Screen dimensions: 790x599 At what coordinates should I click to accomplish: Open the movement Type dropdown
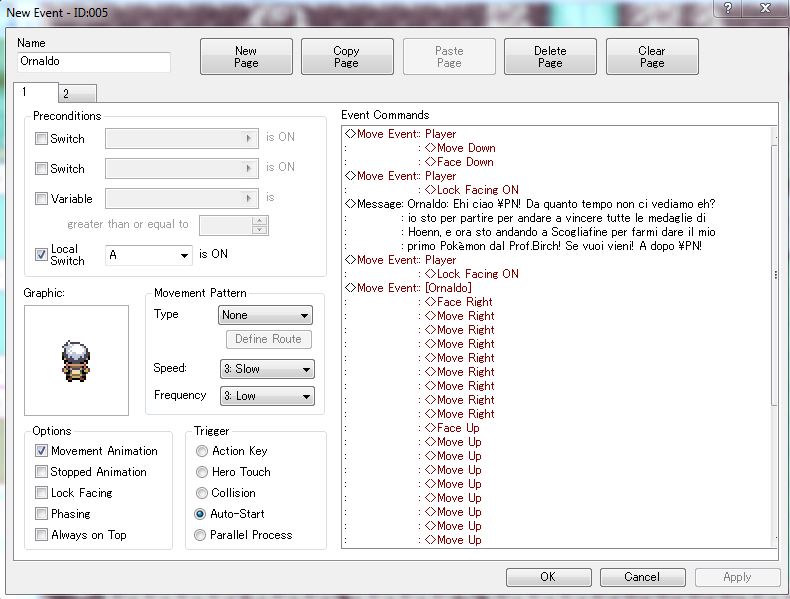coord(265,315)
